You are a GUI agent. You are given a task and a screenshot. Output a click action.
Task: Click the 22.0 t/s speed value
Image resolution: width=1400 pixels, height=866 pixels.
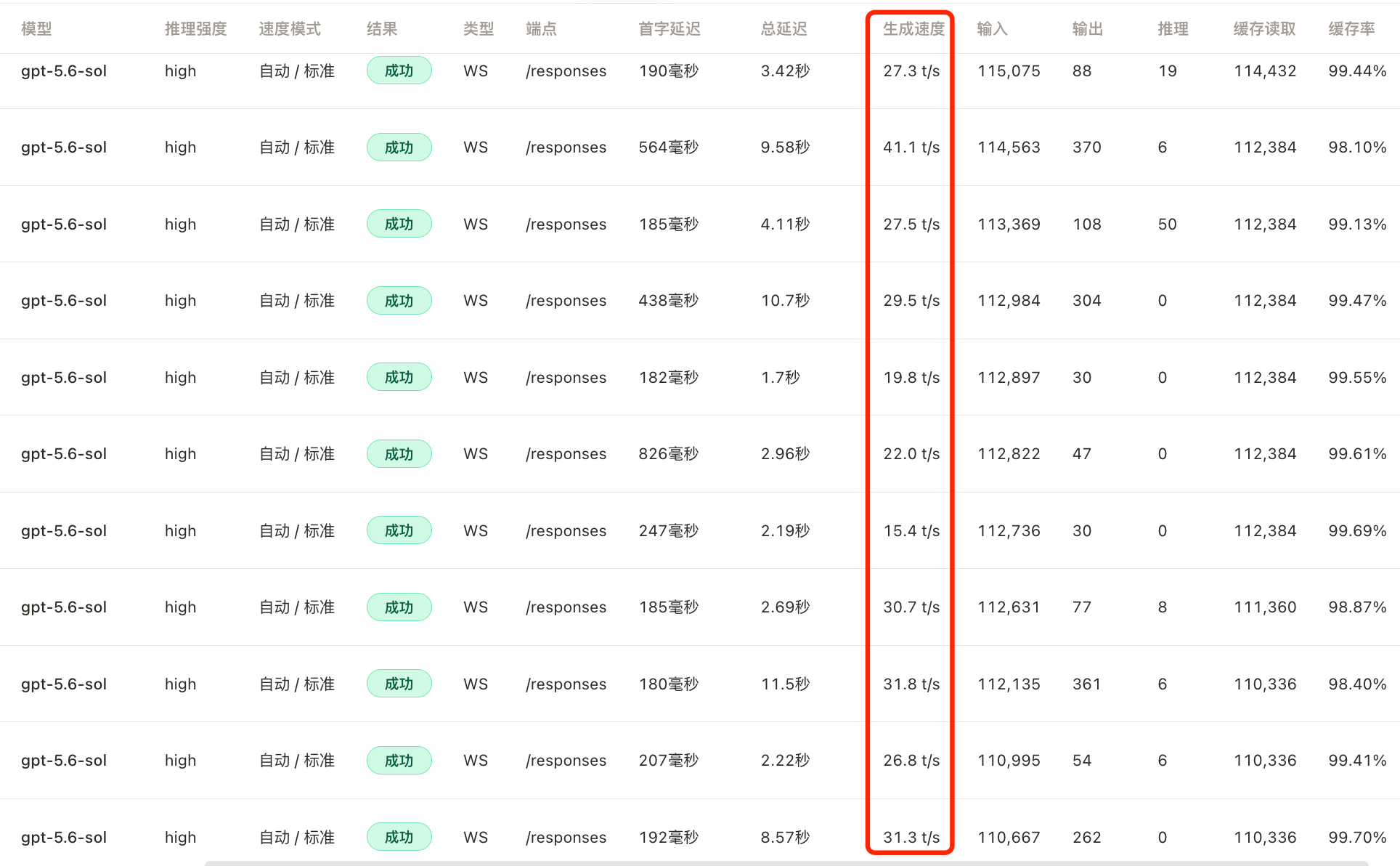tap(911, 454)
